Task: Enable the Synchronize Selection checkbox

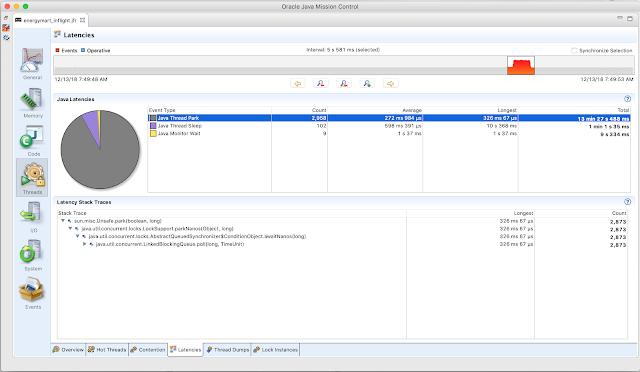Action: (574, 51)
